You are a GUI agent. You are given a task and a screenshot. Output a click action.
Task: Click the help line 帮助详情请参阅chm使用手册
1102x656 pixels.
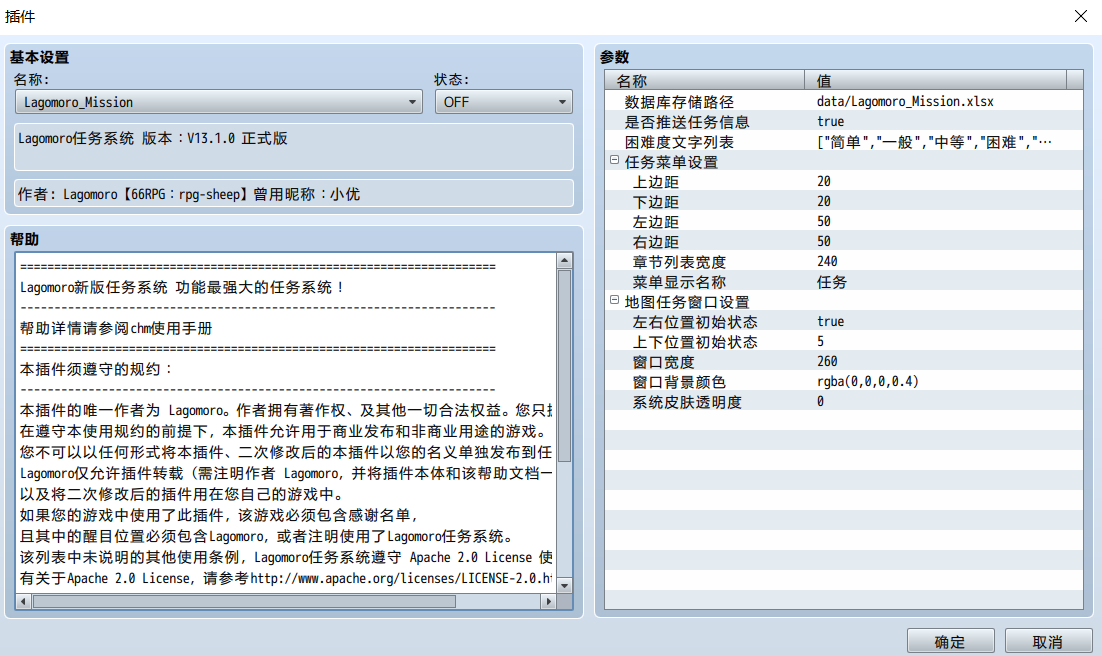point(116,328)
